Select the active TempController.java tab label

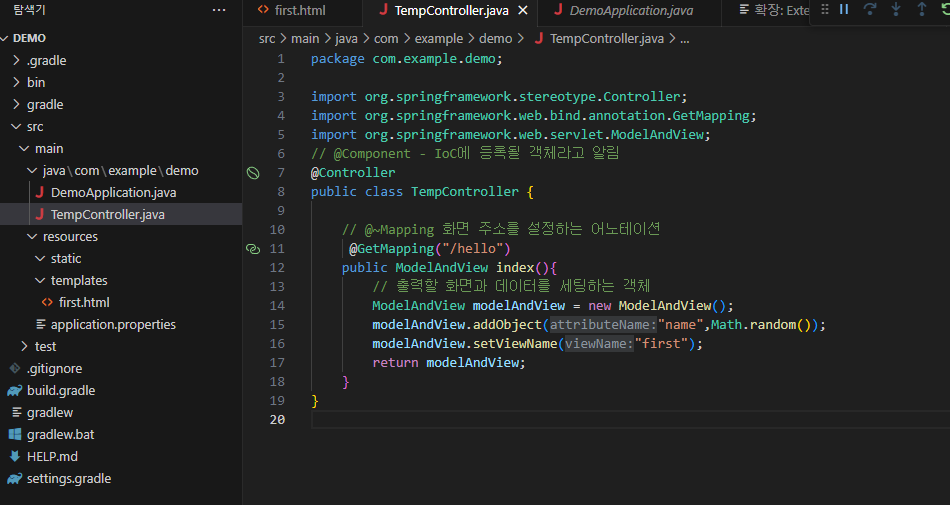click(x=451, y=10)
